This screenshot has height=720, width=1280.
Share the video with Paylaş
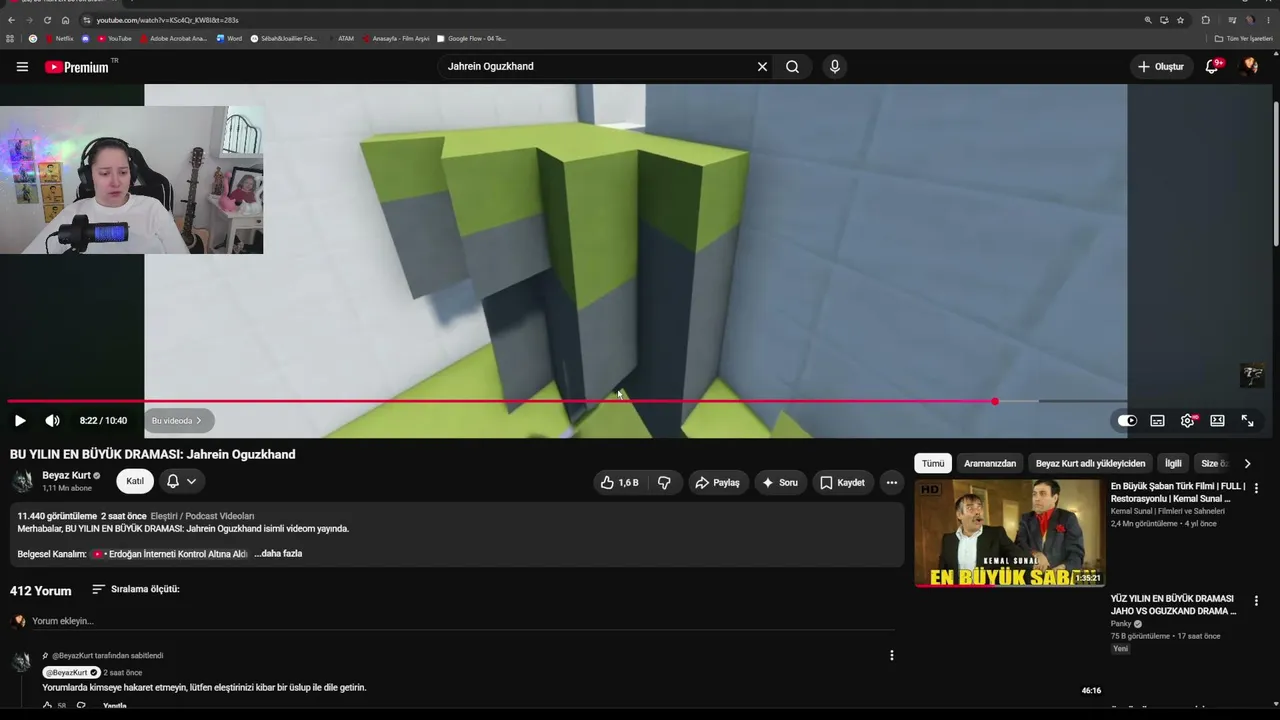718,483
